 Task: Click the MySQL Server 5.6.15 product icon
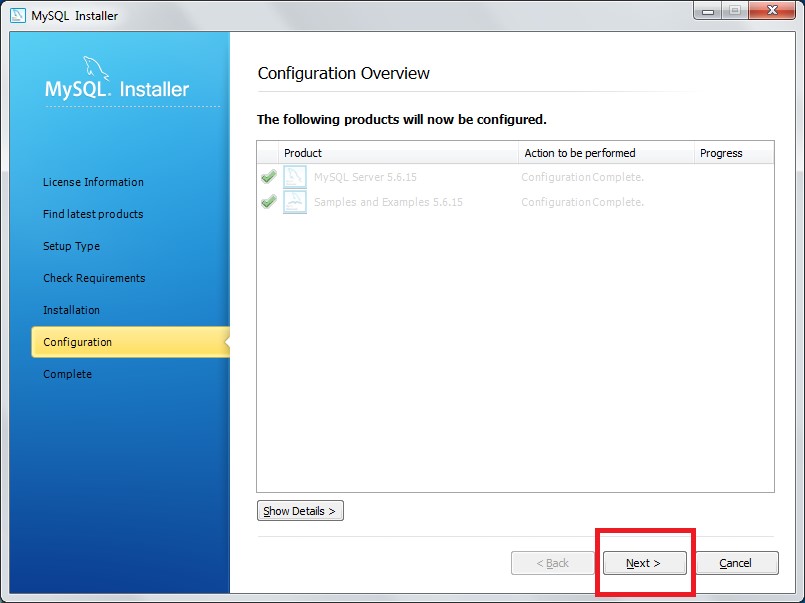295,177
